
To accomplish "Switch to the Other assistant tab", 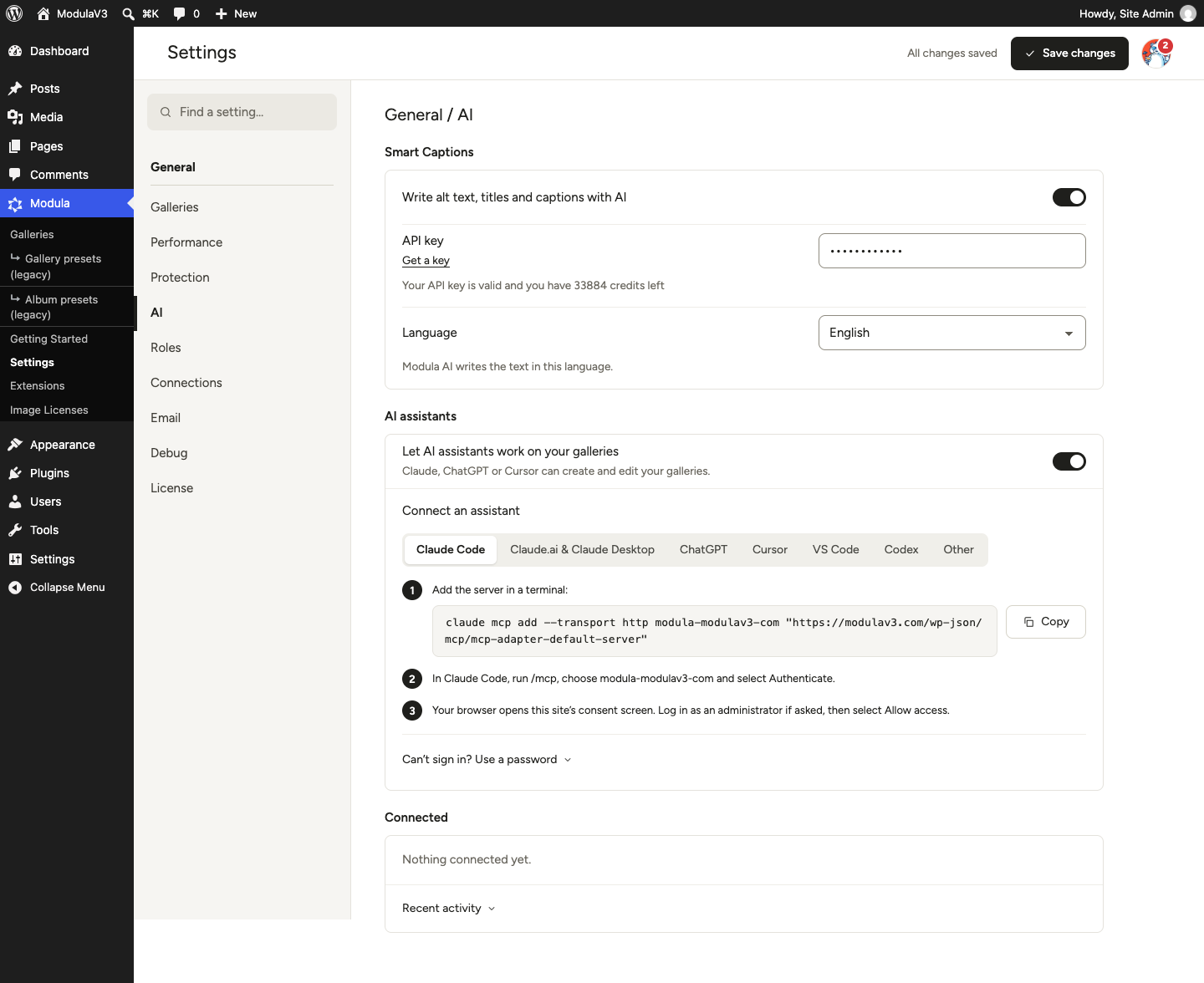I will pos(958,549).
